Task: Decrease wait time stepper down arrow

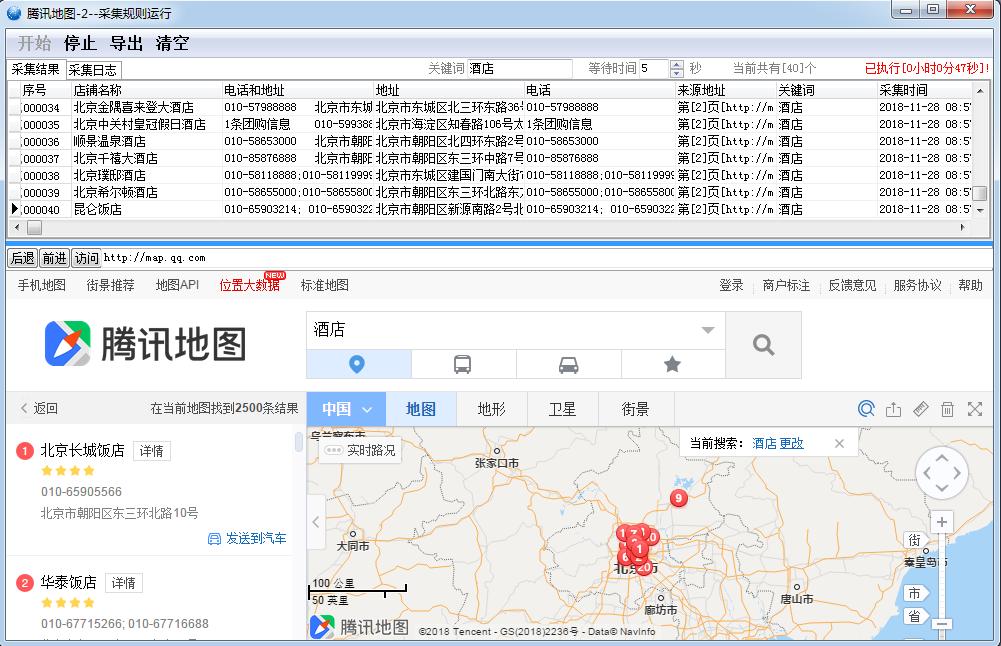Action: coord(677,73)
